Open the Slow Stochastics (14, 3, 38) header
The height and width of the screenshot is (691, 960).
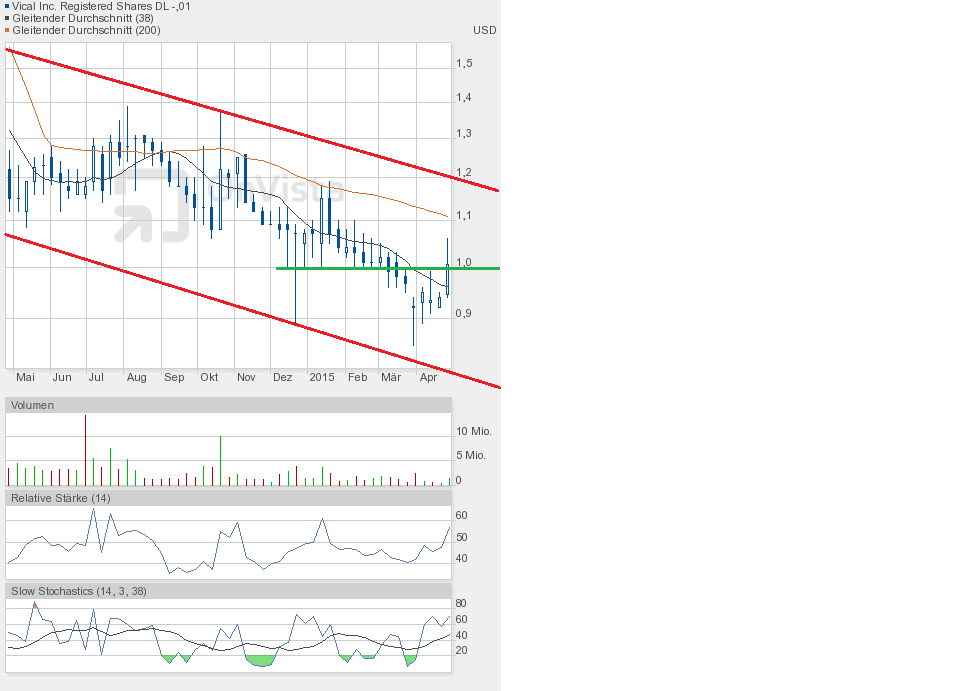(79, 591)
